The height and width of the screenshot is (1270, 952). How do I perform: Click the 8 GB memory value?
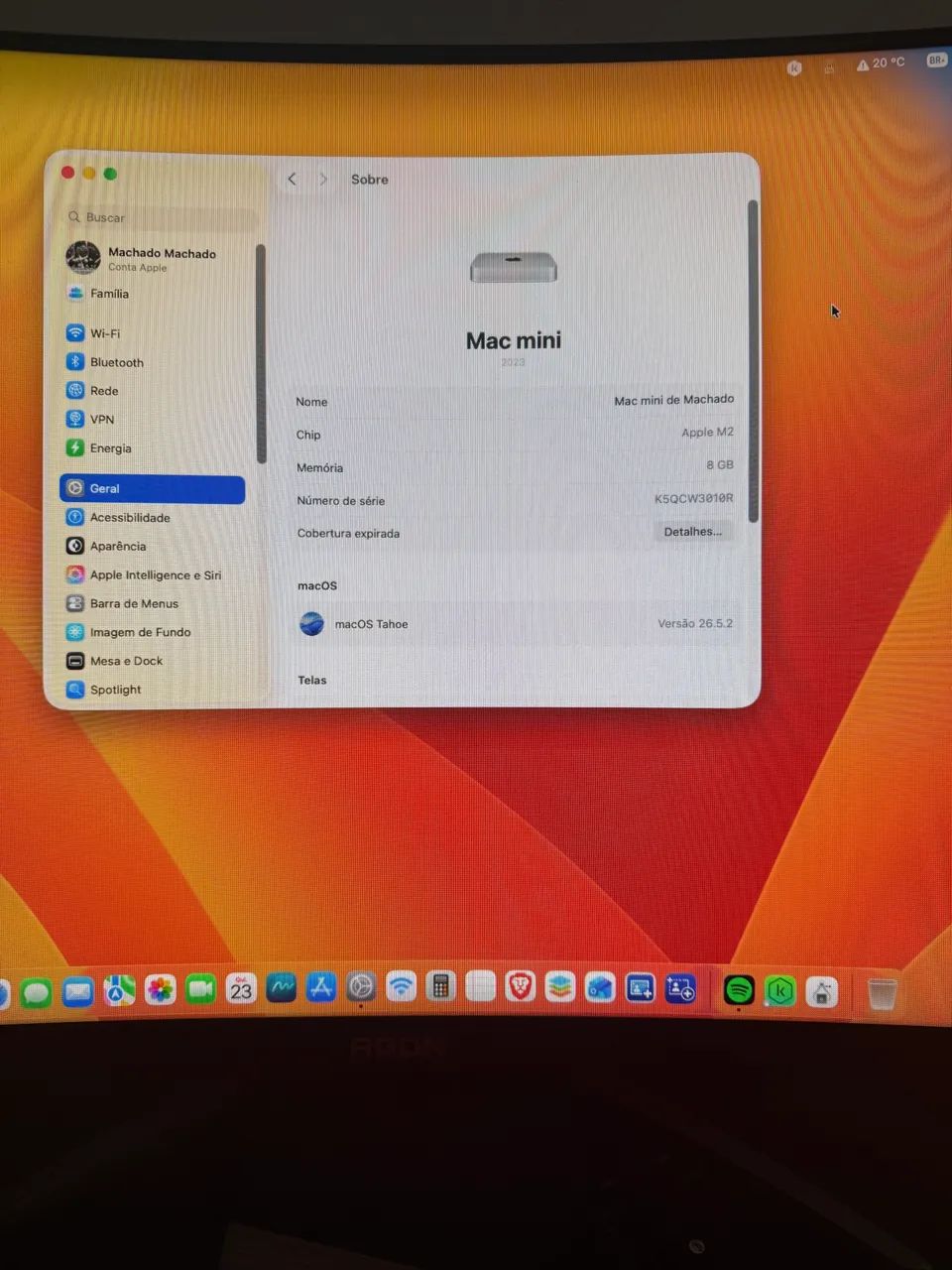click(720, 465)
